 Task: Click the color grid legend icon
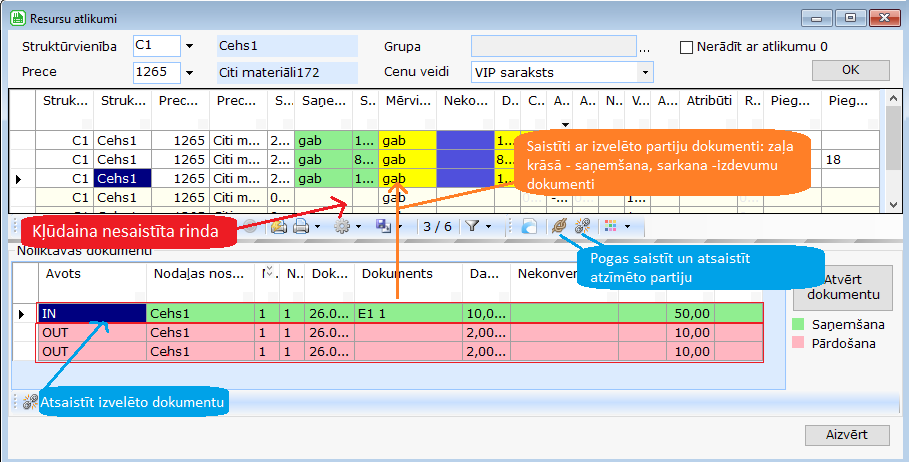[x=610, y=226]
